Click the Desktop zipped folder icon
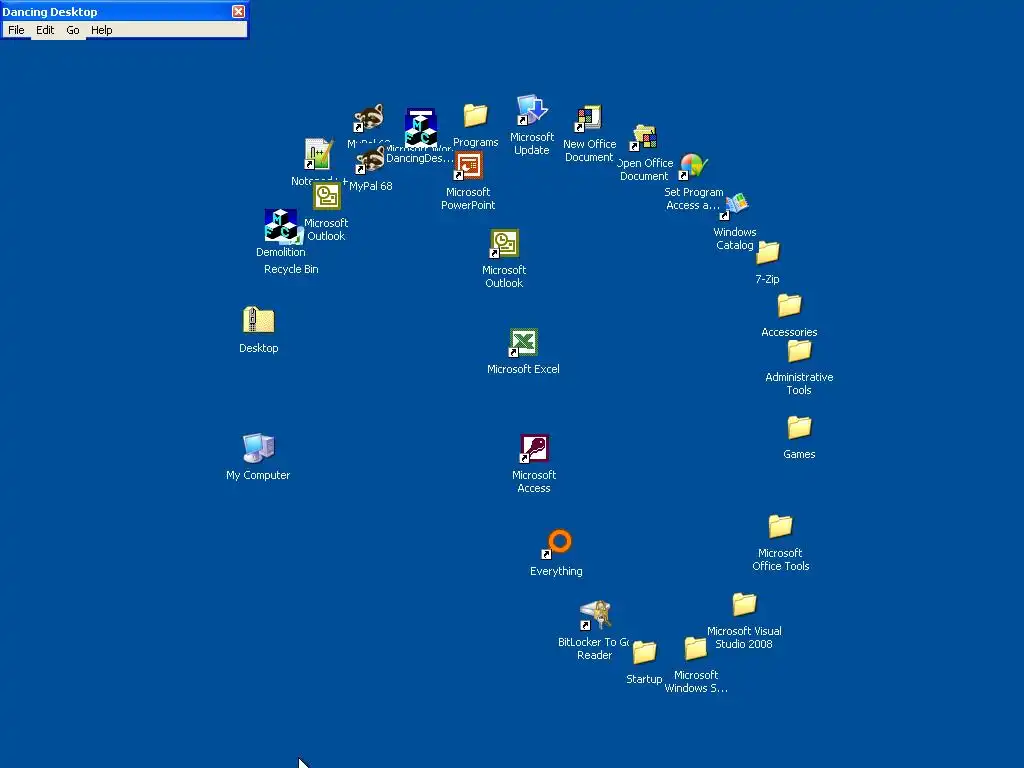1024x768 pixels. point(259,321)
